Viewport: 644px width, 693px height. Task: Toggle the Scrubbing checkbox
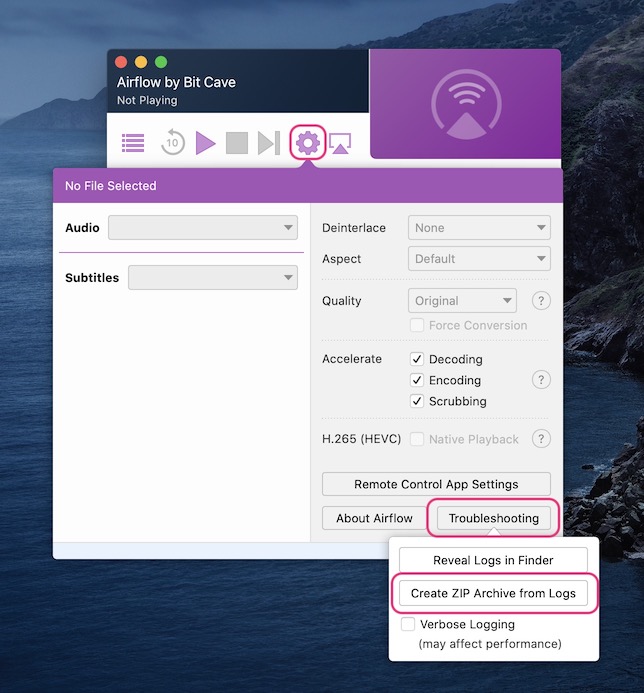[418, 401]
